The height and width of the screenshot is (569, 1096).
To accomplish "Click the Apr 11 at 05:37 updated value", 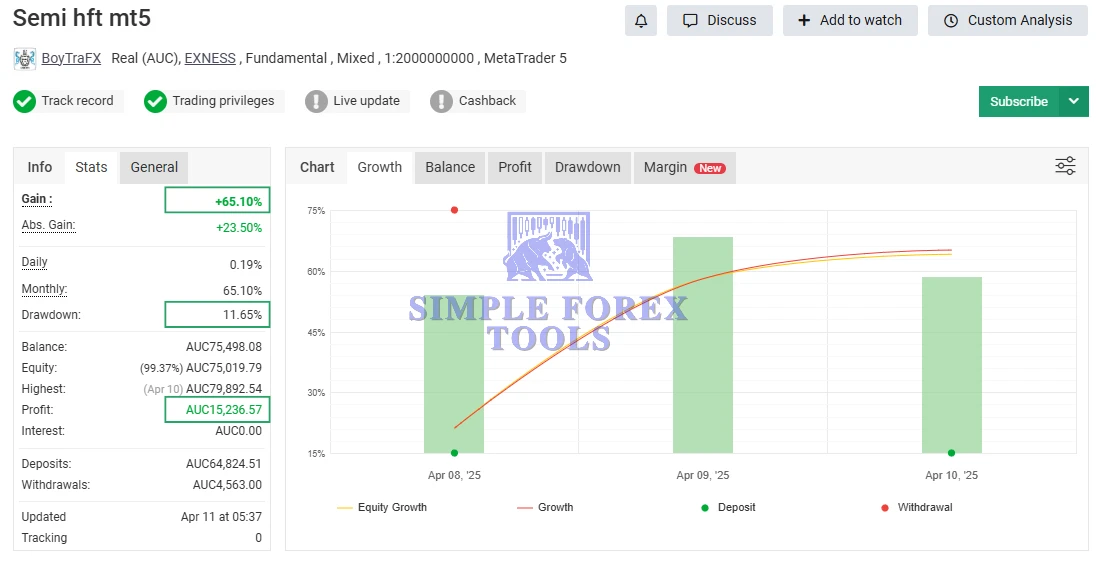I will click(221, 517).
